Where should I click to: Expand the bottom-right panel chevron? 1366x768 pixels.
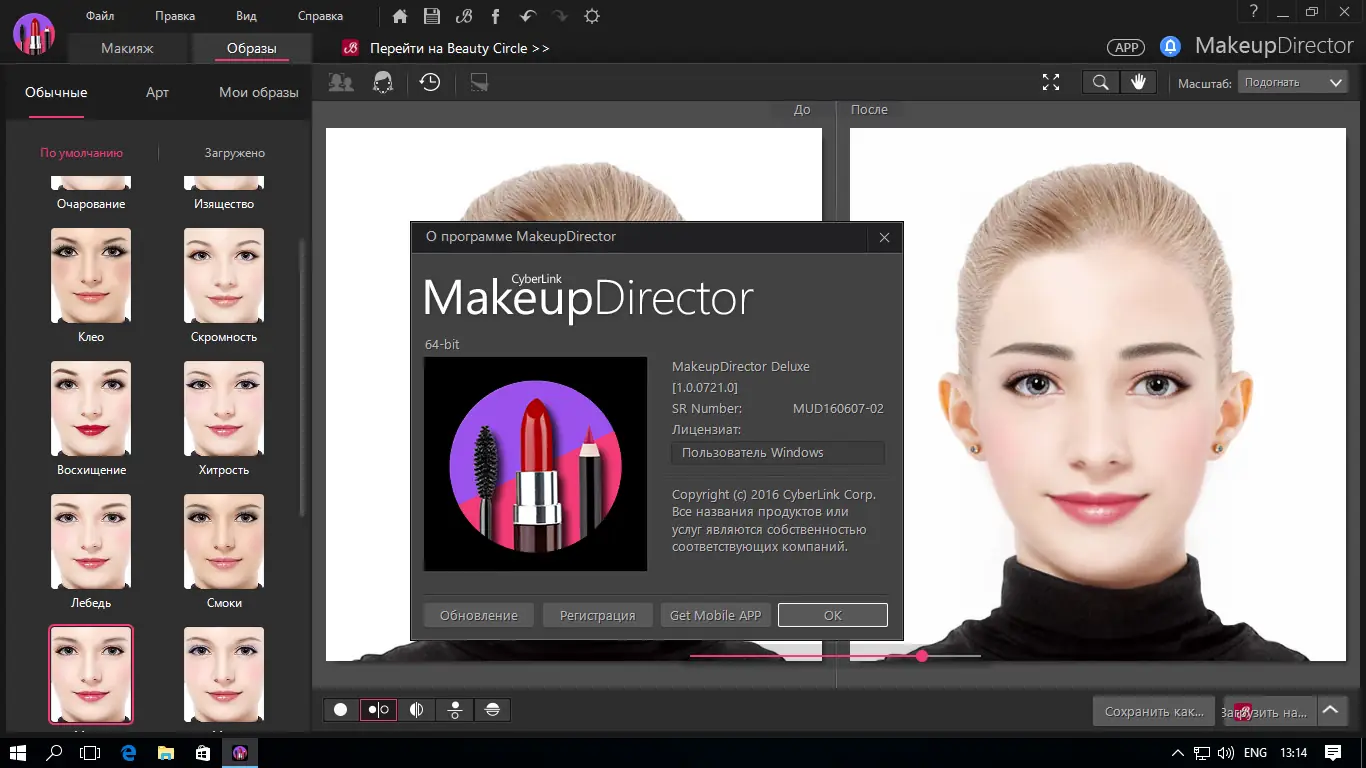[1331, 709]
